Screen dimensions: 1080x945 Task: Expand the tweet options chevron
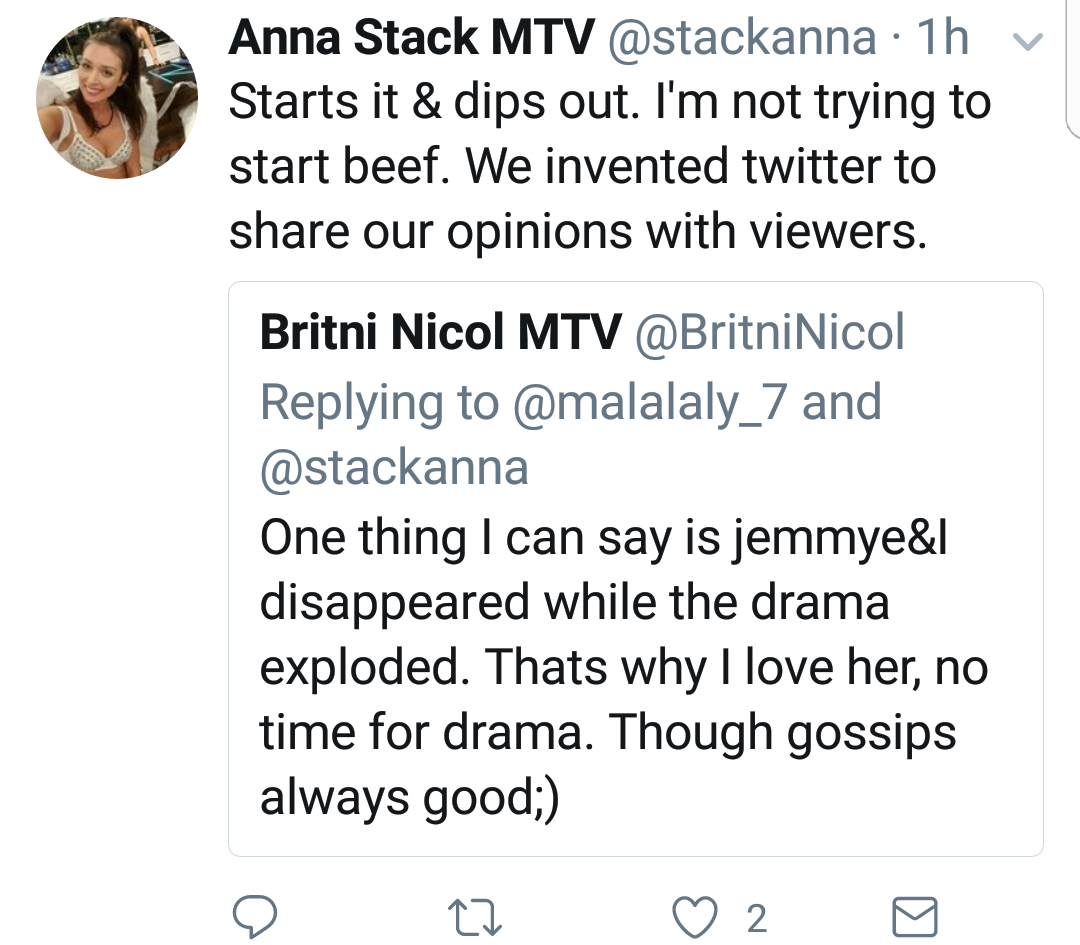click(1028, 41)
